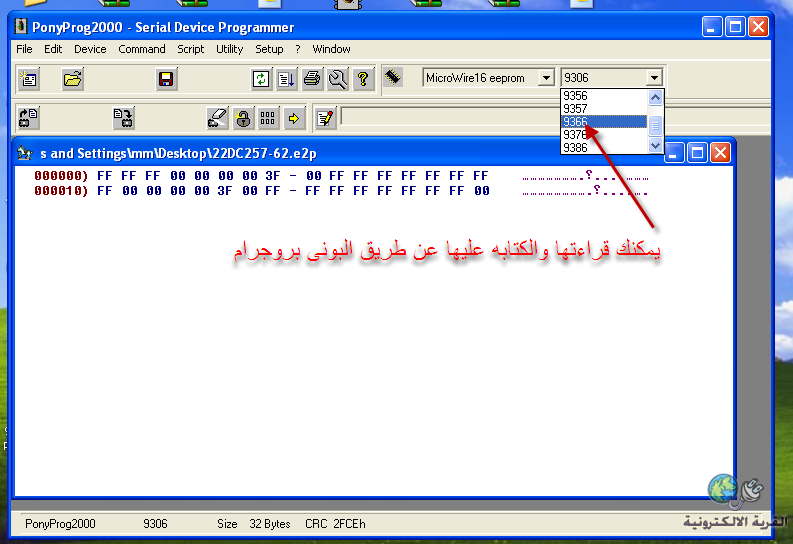Open the Edit menu
This screenshot has height=544, width=793.
(x=53, y=49)
